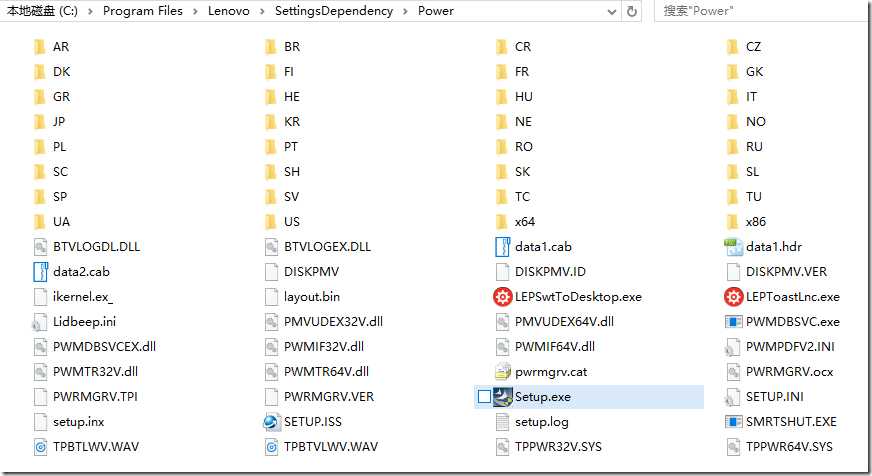Select the BTVLOGDL.DLL file icon
Screen dimensions: 872x476
pos(41,246)
